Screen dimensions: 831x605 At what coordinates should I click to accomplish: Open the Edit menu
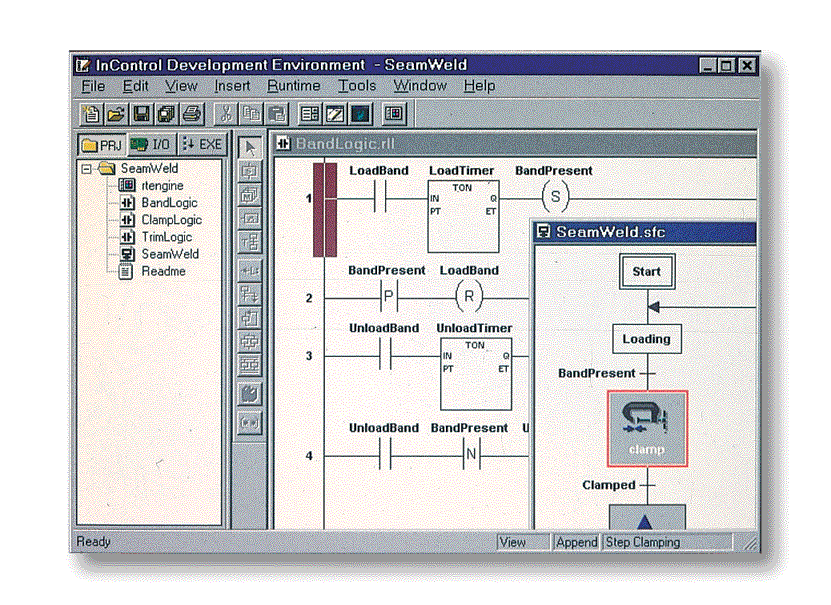click(x=136, y=86)
